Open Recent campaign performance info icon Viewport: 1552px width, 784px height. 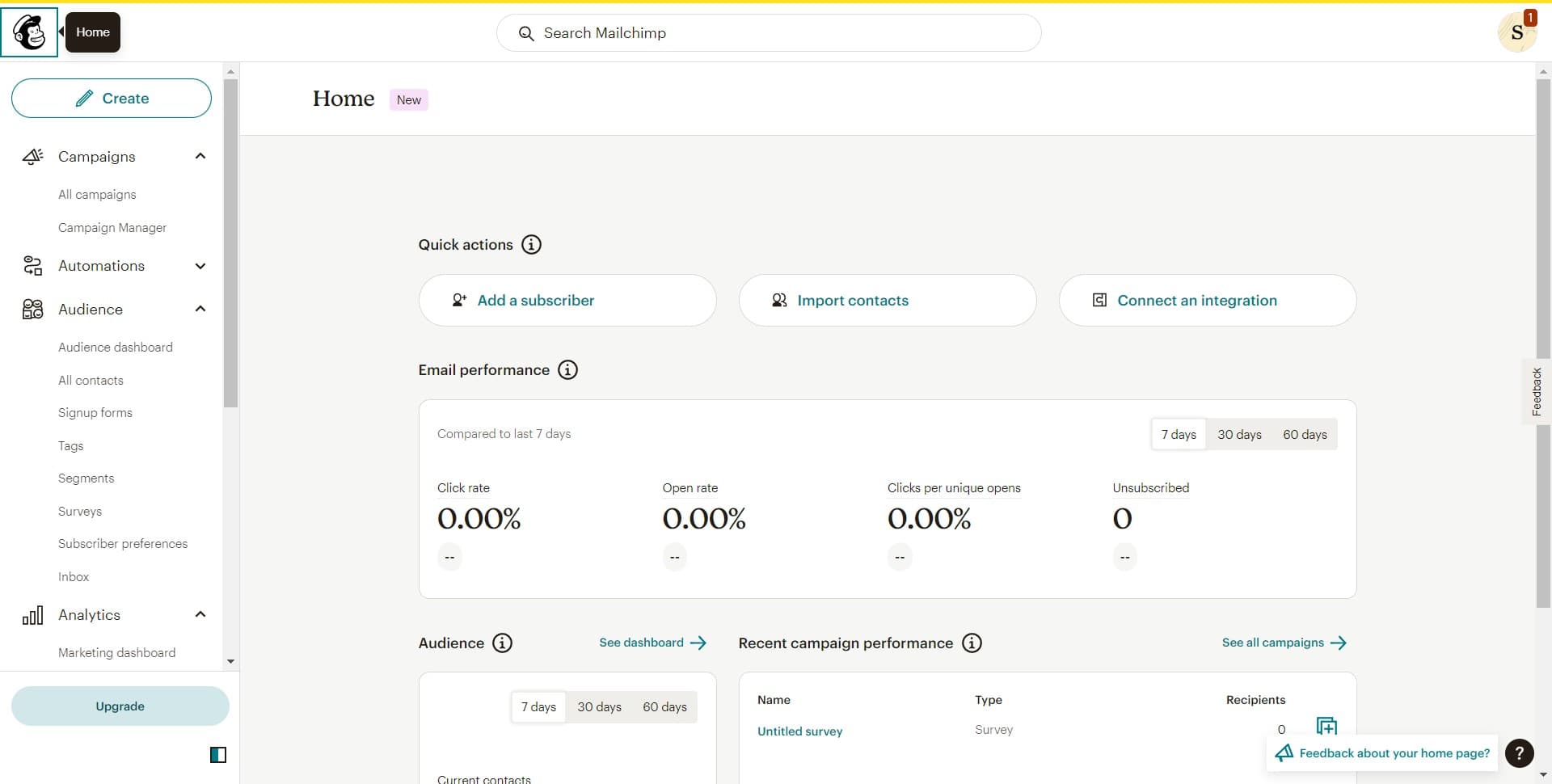[972, 643]
